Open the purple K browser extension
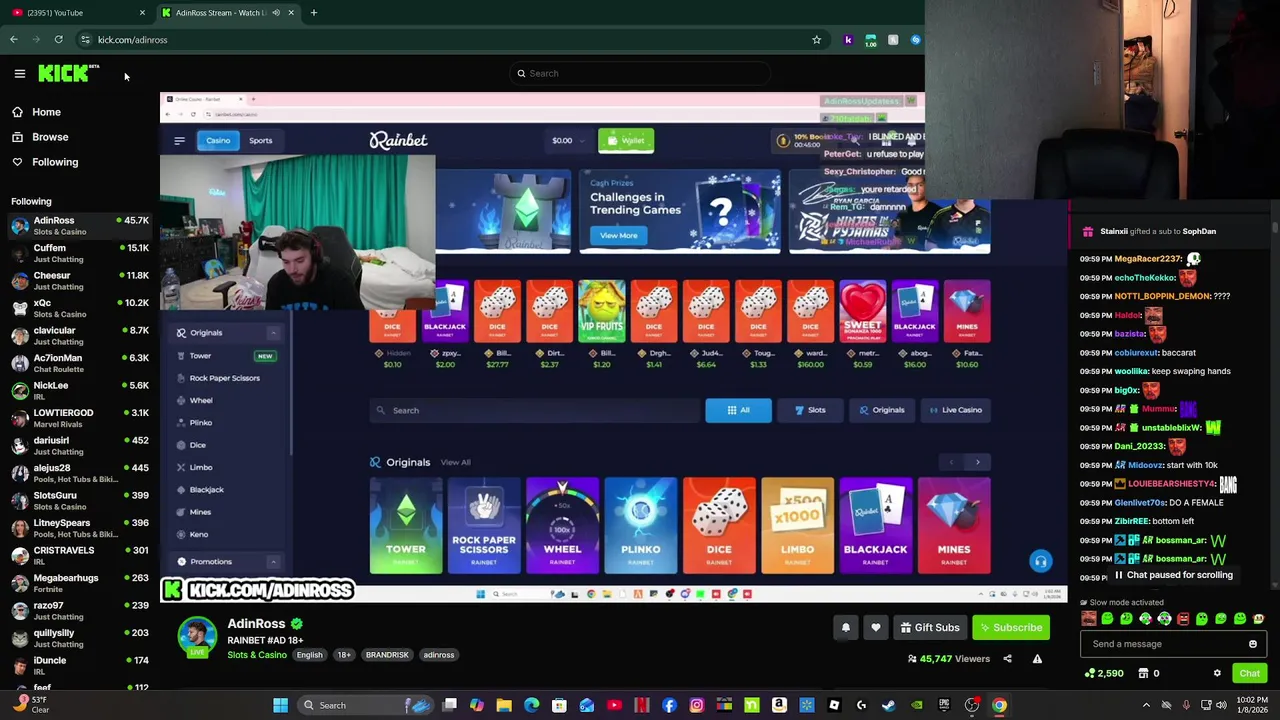The height and width of the screenshot is (720, 1280). point(848,40)
